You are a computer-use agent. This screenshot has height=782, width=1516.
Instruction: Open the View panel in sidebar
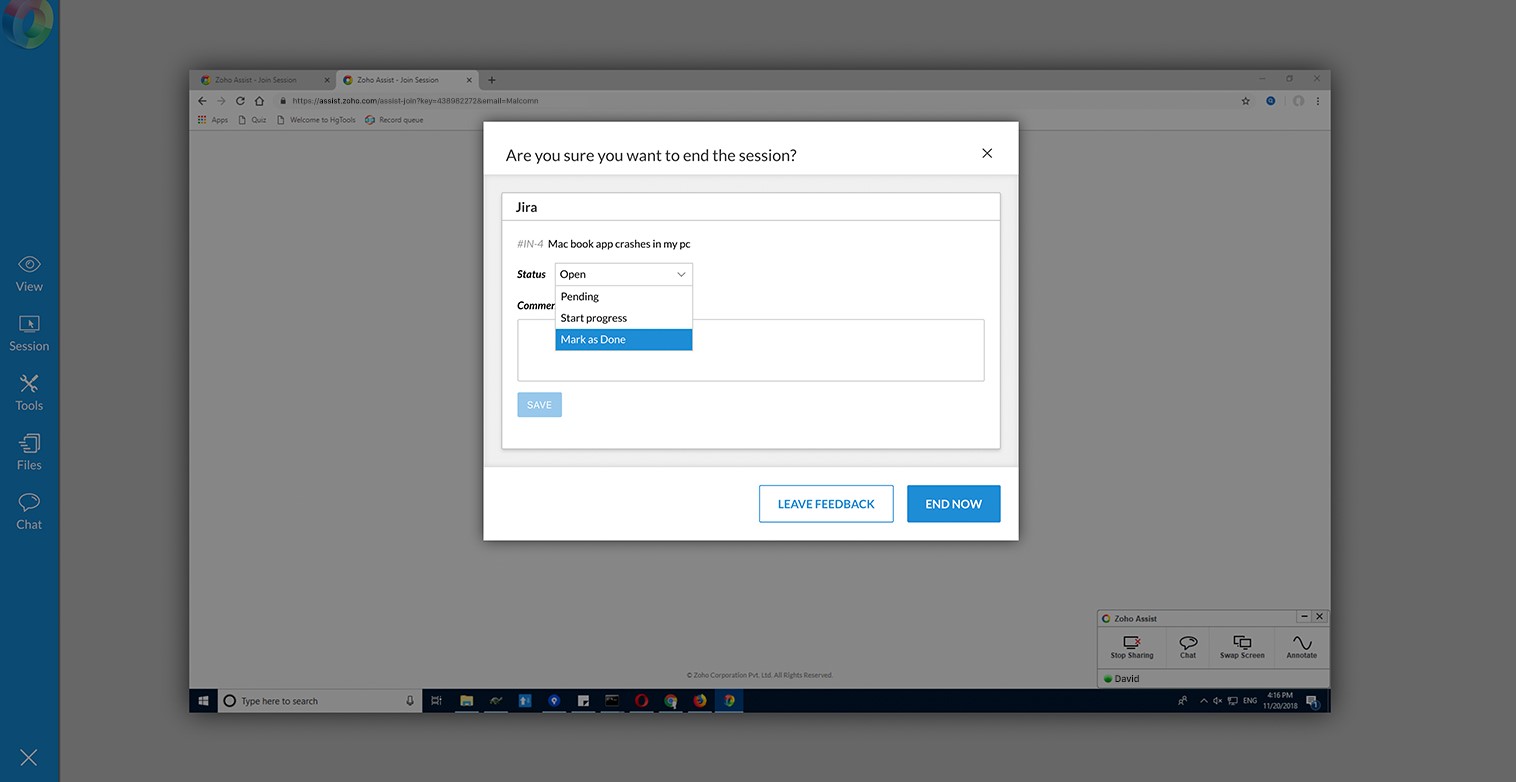(x=29, y=273)
